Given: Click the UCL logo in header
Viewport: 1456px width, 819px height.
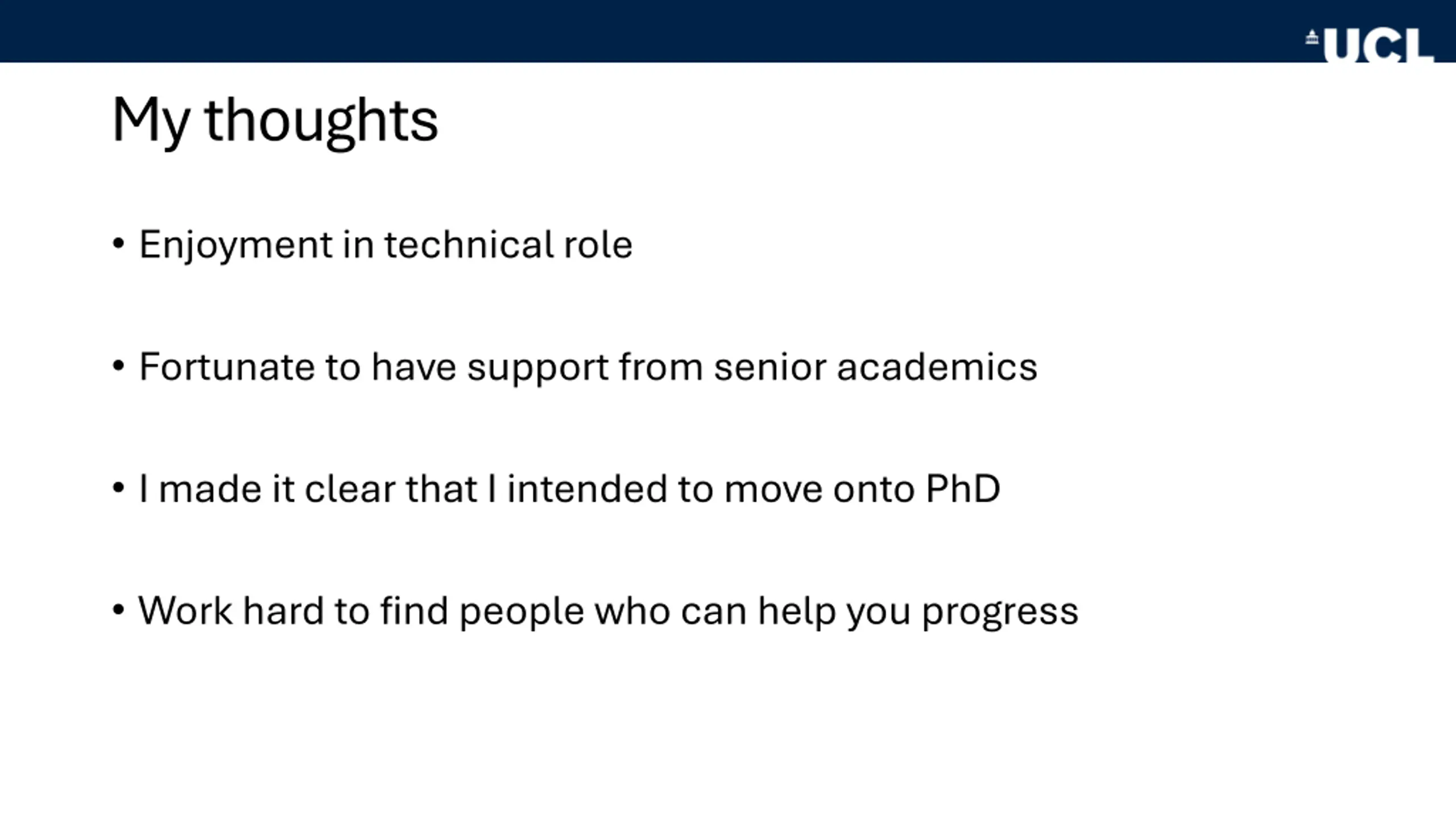Looking at the screenshot, I should [1370, 45].
